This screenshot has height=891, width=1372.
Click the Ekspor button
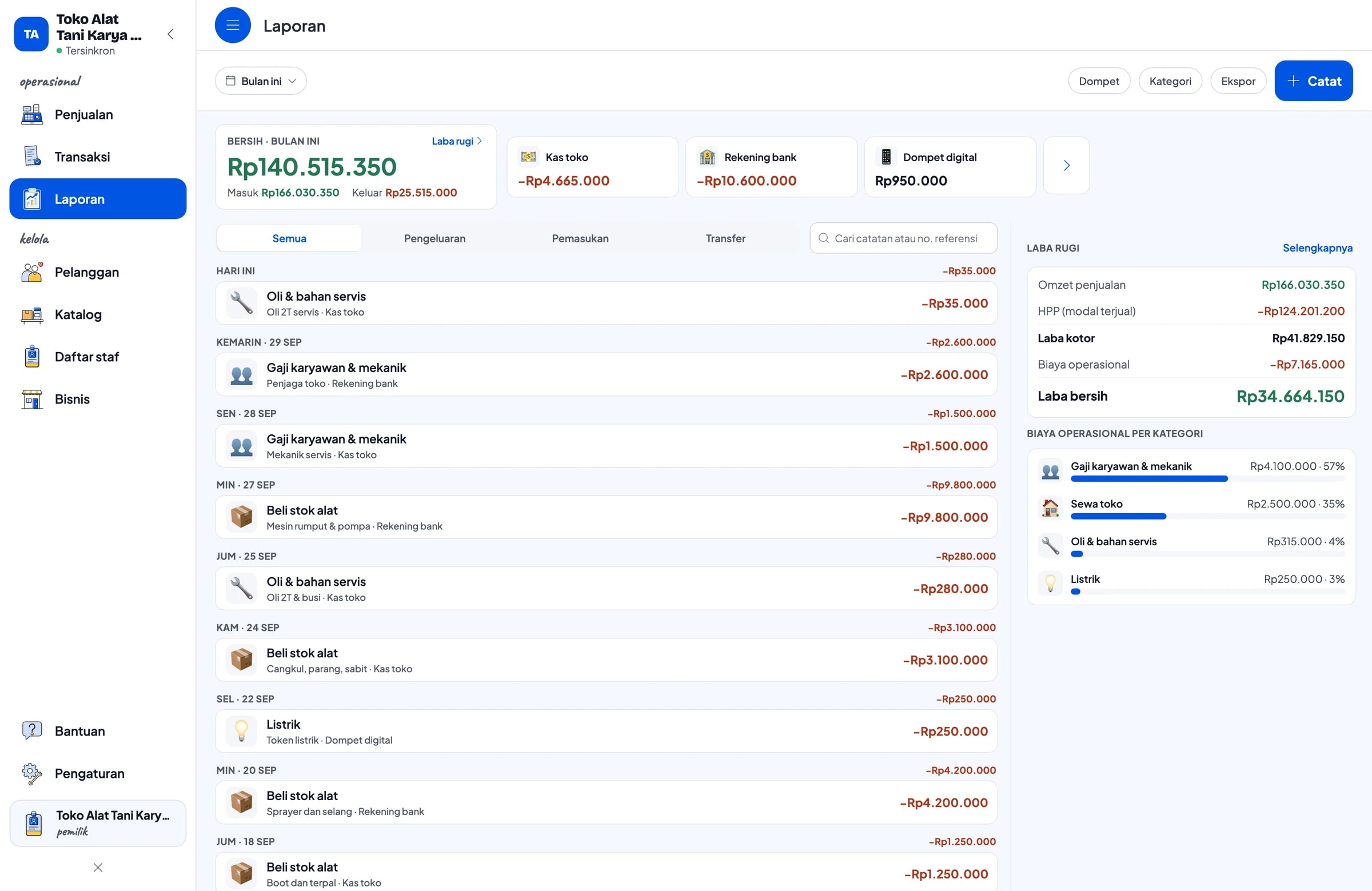(1238, 81)
